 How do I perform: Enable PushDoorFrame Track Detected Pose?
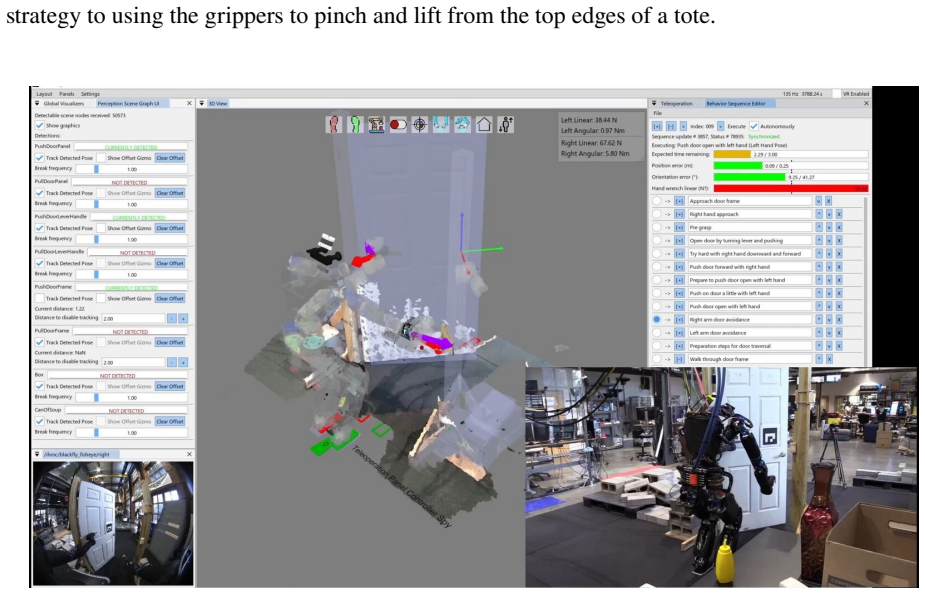click(40, 298)
